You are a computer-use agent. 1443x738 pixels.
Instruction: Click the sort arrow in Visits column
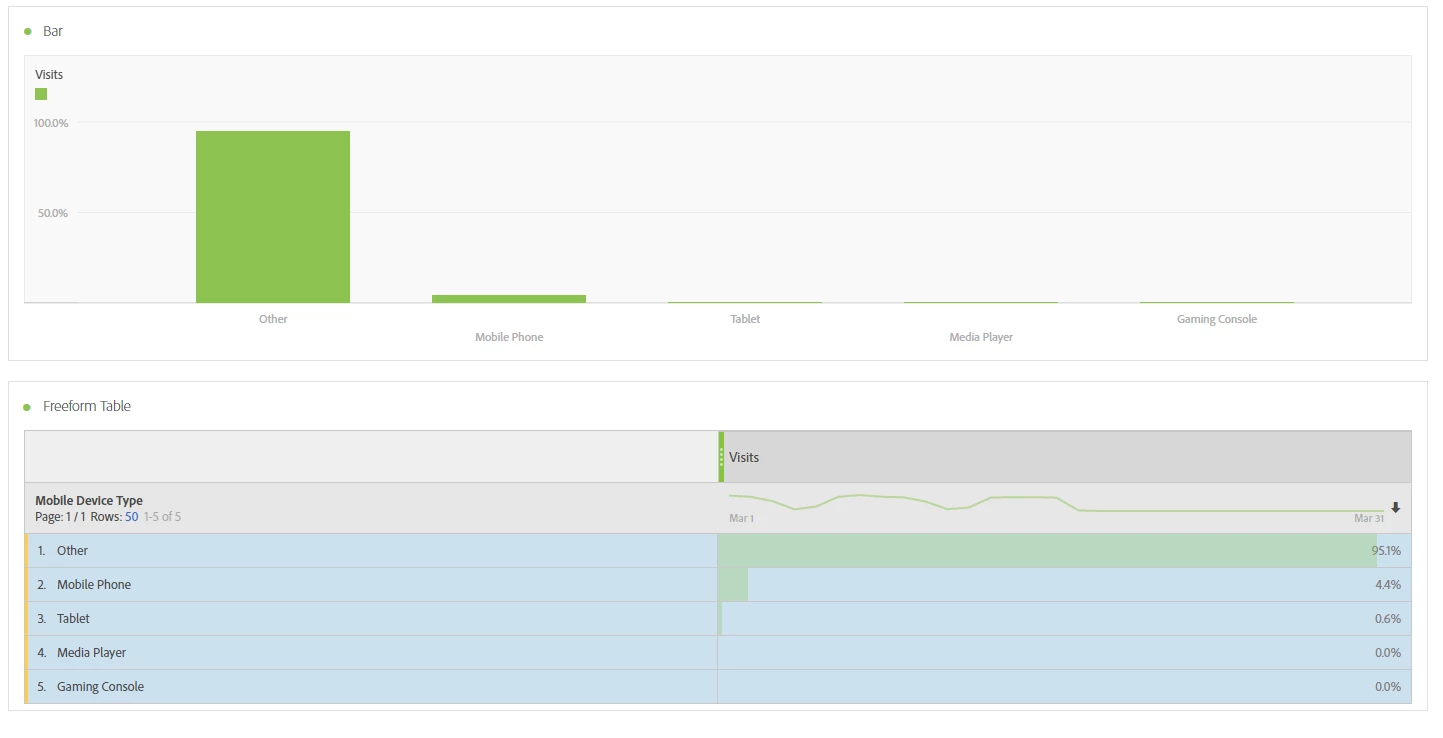1396,508
